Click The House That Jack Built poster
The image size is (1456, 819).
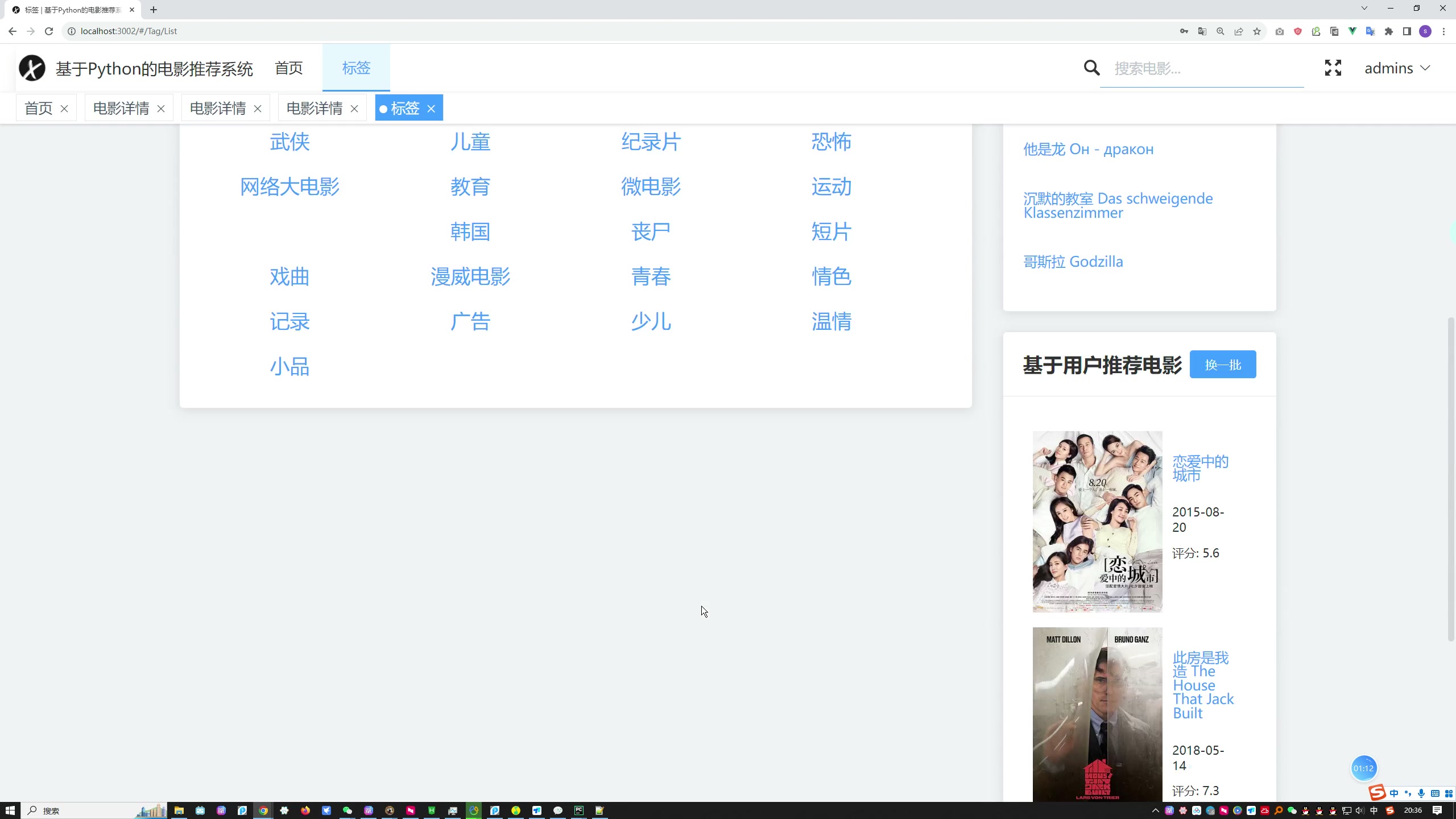point(1097,714)
